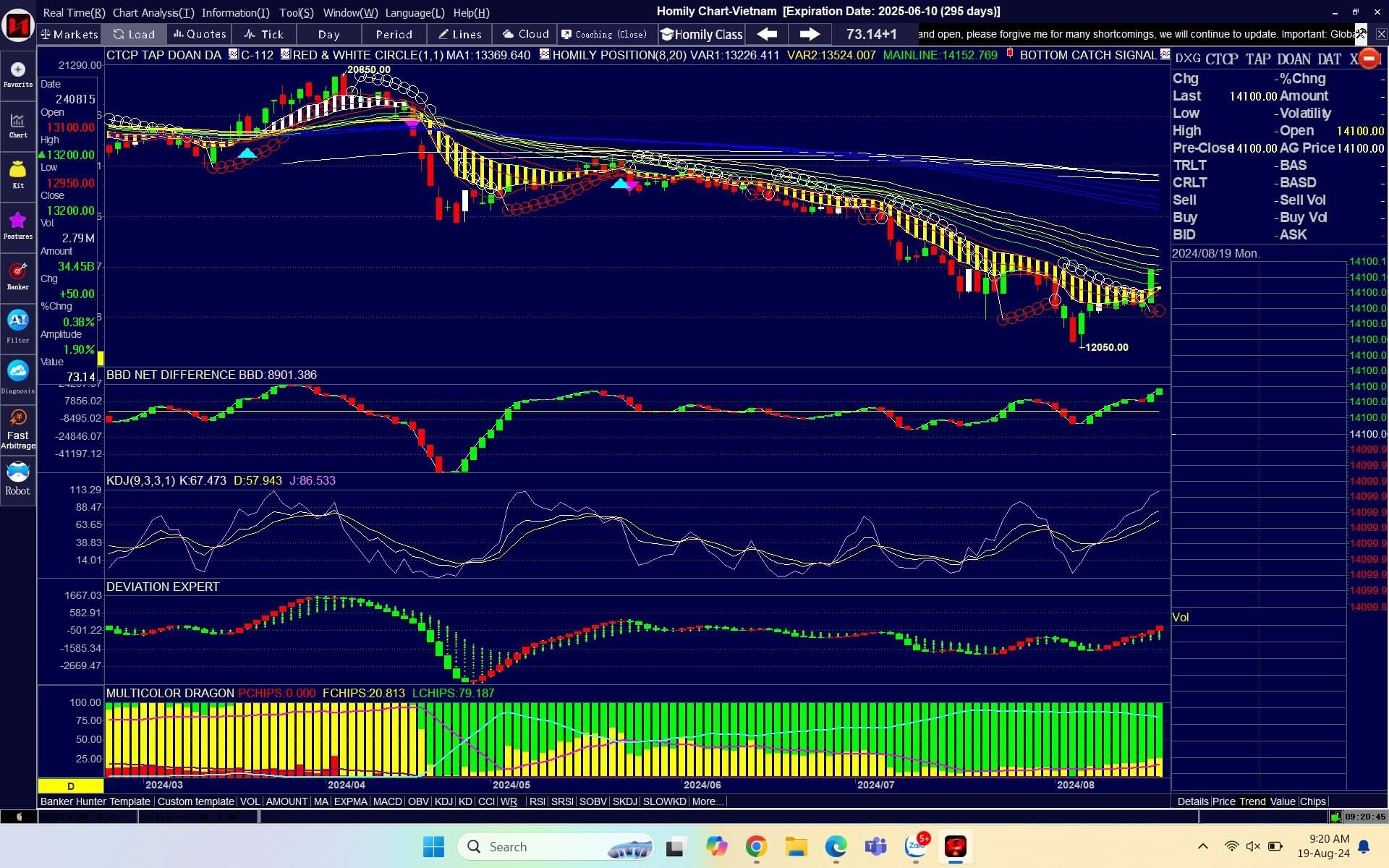Open the Fast Arbitrage icon
Image resolution: width=1389 pixels, height=868 pixels.
pos(18,429)
